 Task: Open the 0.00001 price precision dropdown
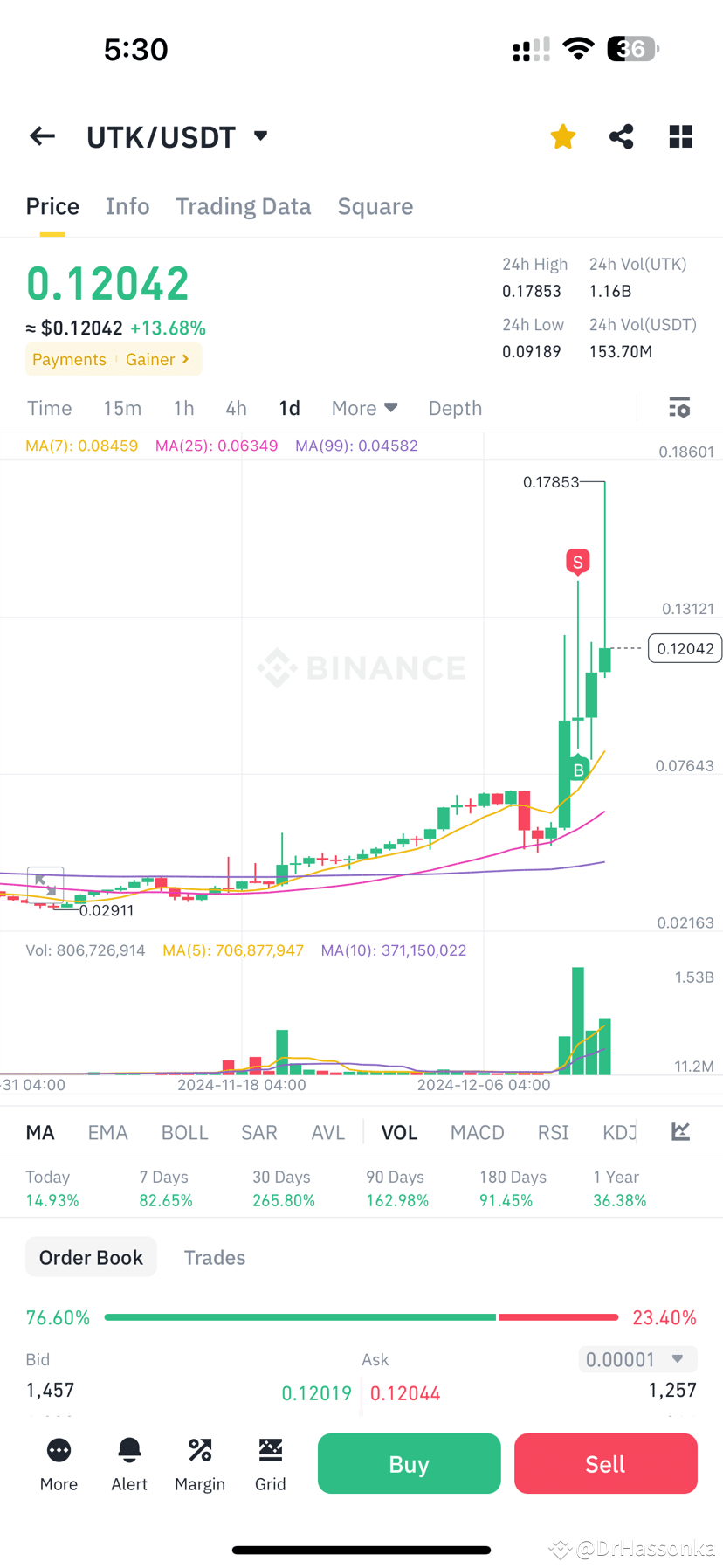tap(637, 1359)
